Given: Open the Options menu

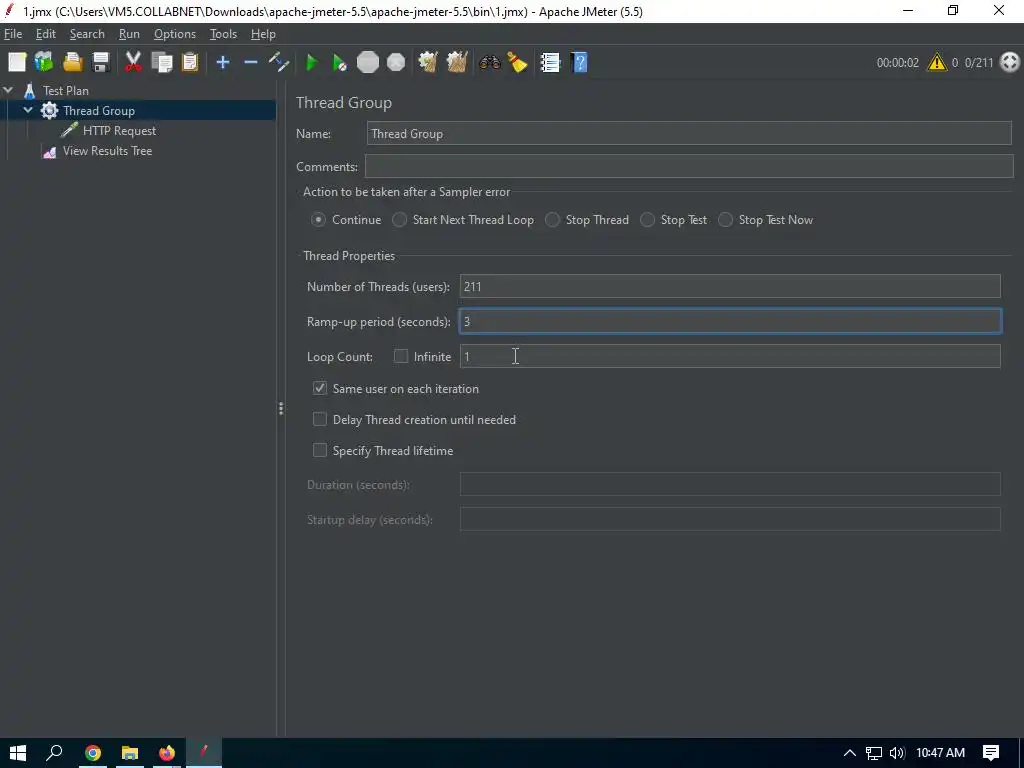Looking at the screenshot, I should tap(174, 34).
